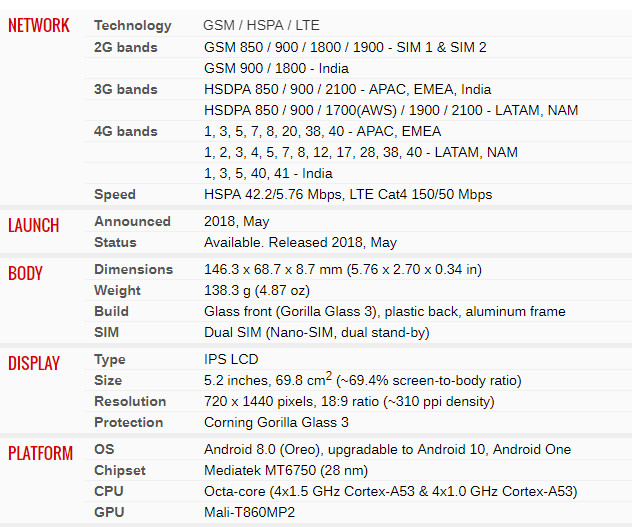Click the GPU label link

pyautogui.click(x=109, y=512)
